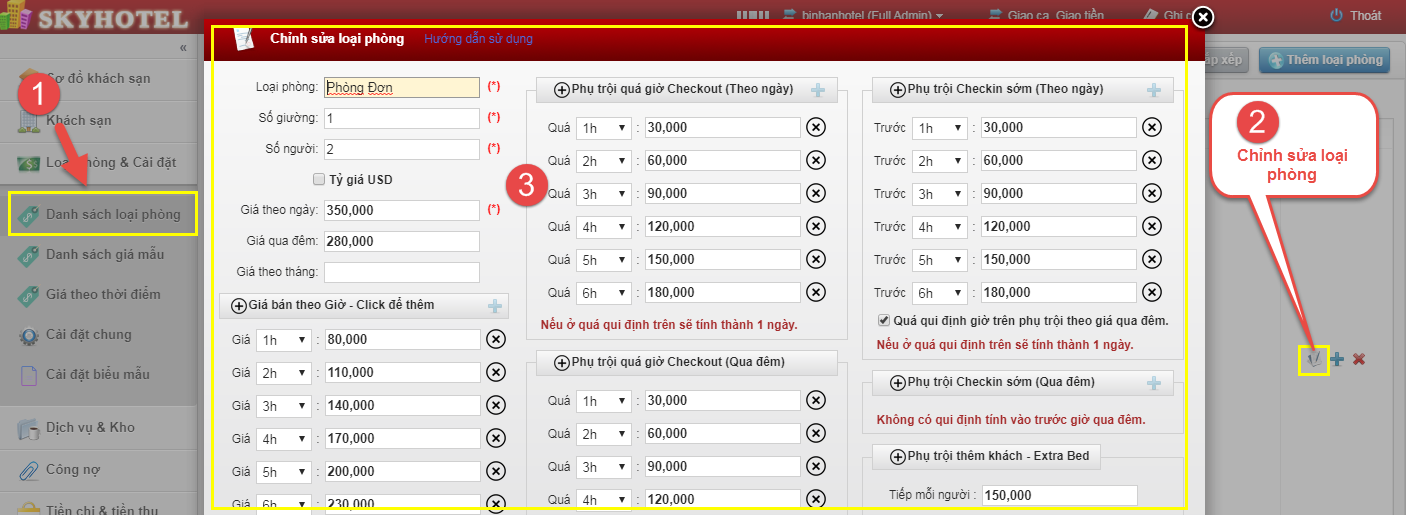Click the pencil edit room type icon

pyautogui.click(x=1314, y=359)
